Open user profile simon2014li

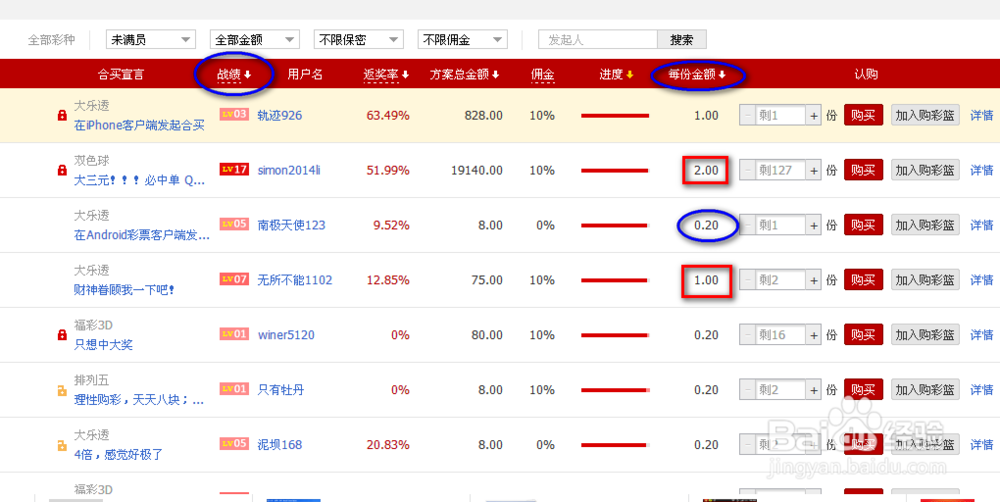click(x=289, y=170)
